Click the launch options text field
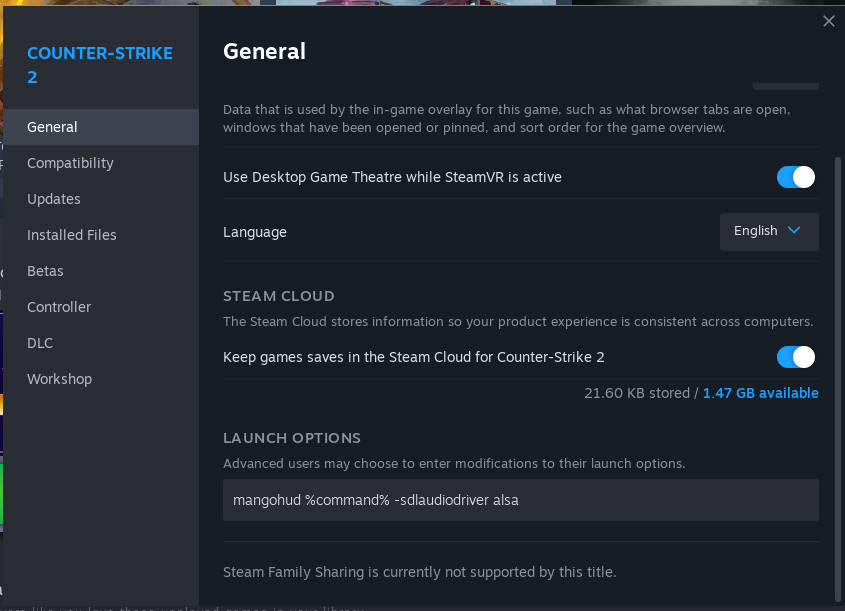The width and height of the screenshot is (845, 611). pyautogui.click(x=521, y=500)
